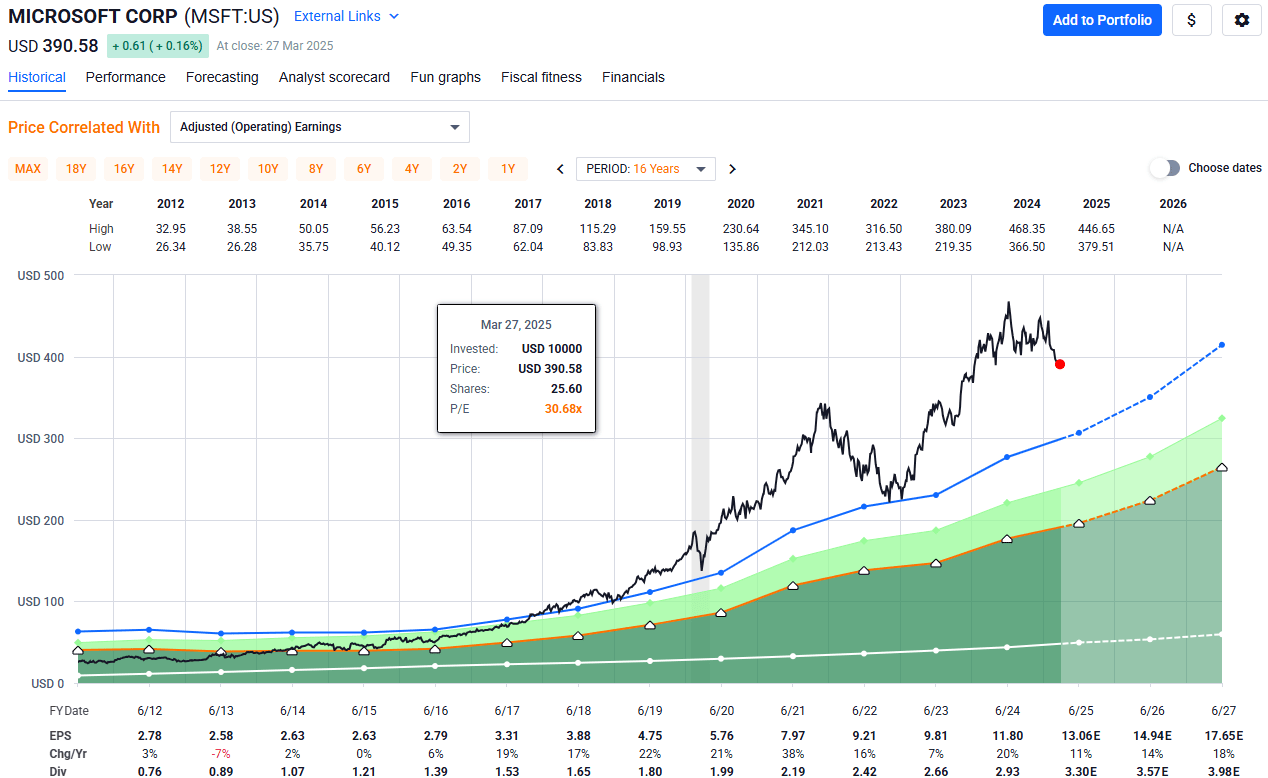The width and height of the screenshot is (1268, 778).
Task: Enable the Choose dates toggle
Action: pos(1166,168)
